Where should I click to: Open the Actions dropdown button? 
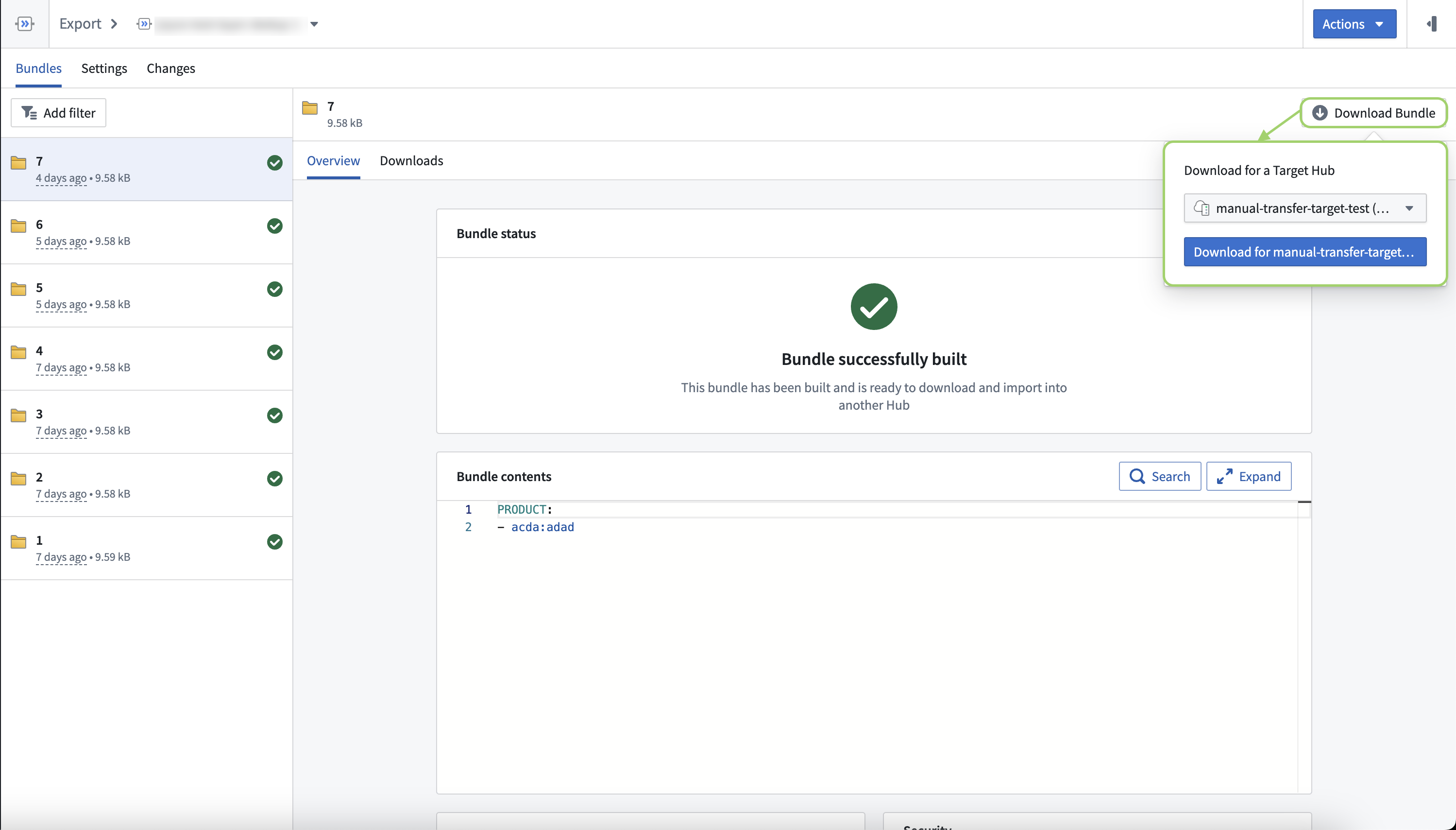[x=1354, y=24]
